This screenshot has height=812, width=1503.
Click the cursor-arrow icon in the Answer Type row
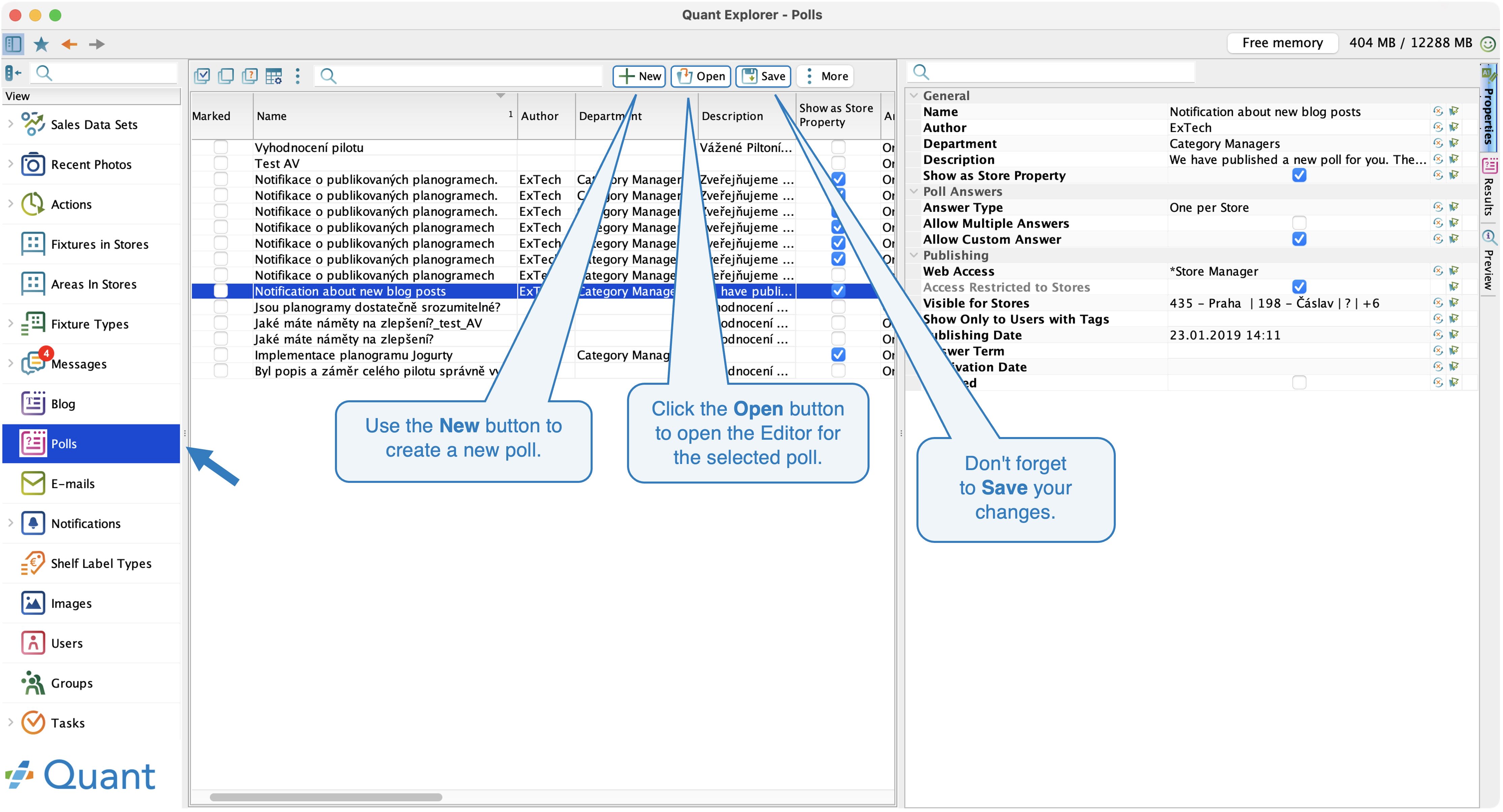pyautogui.click(x=1453, y=207)
